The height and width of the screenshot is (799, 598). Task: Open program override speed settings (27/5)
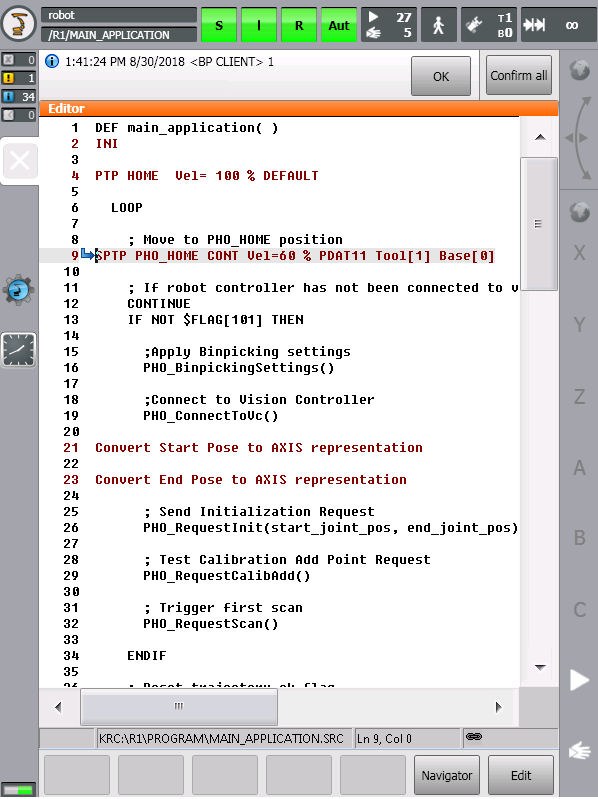(389, 24)
